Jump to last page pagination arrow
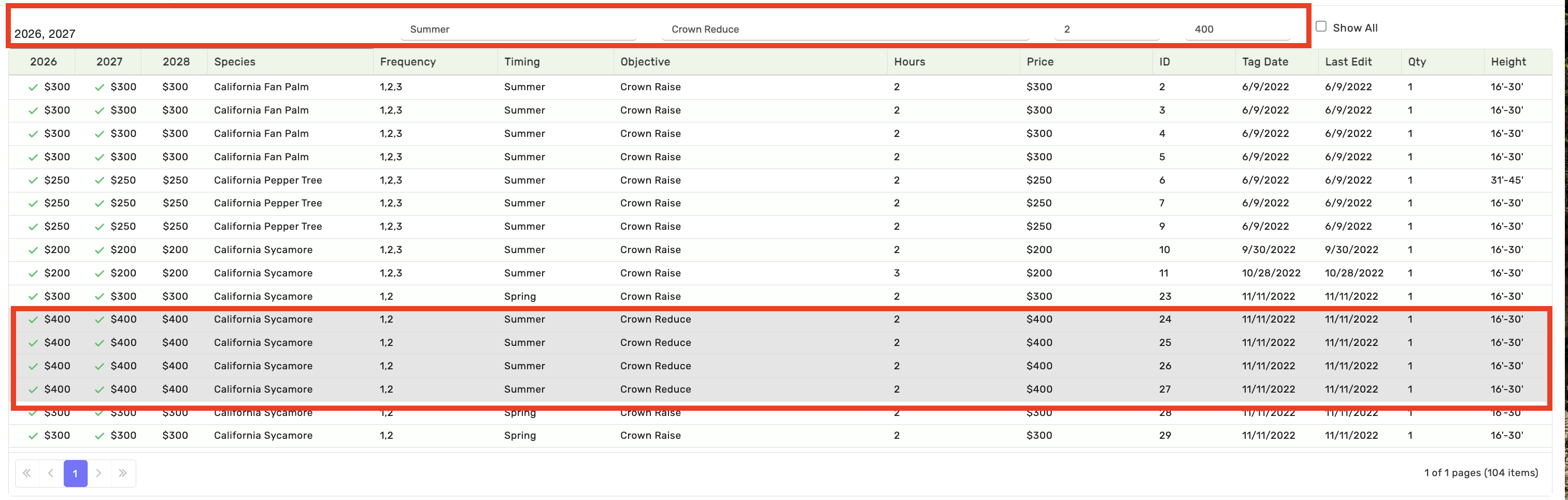 (123, 473)
